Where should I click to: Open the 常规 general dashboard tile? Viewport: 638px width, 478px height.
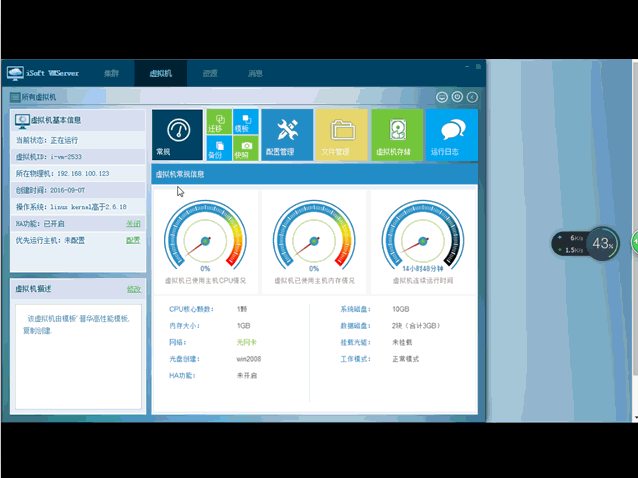pos(177,135)
